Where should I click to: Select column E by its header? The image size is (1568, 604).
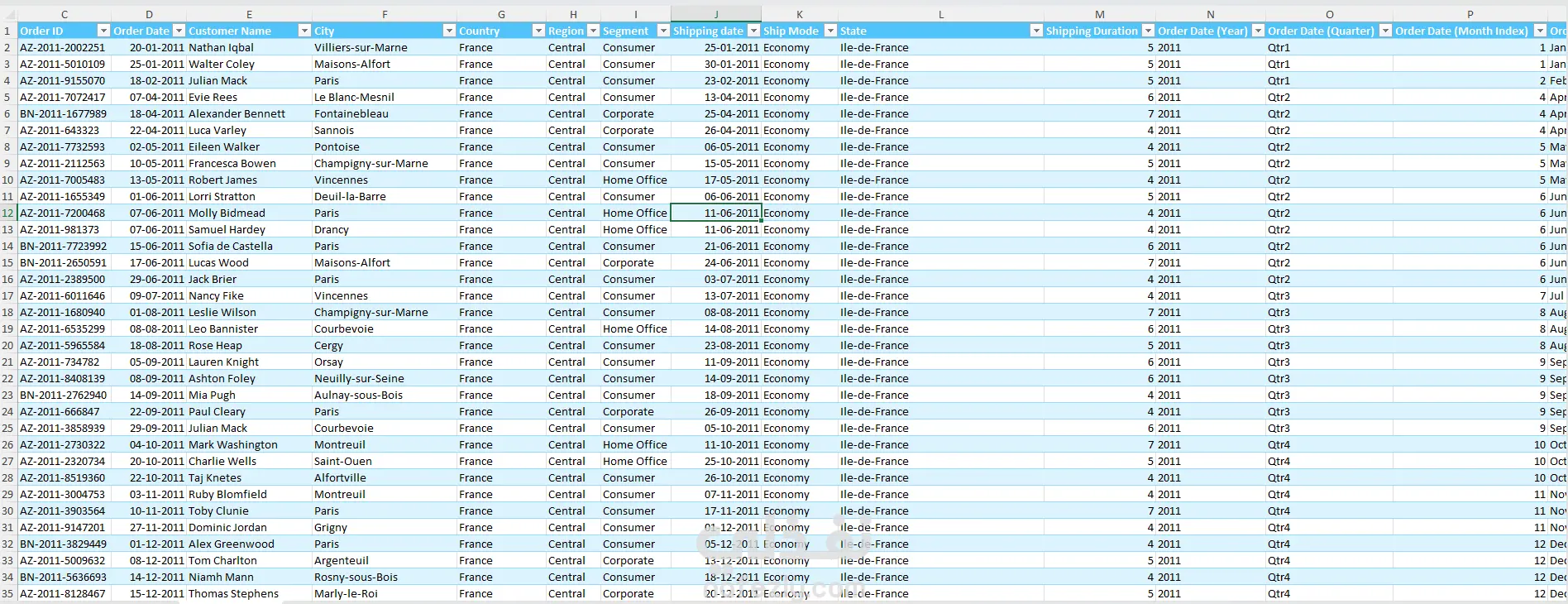[x=249, y=14]
